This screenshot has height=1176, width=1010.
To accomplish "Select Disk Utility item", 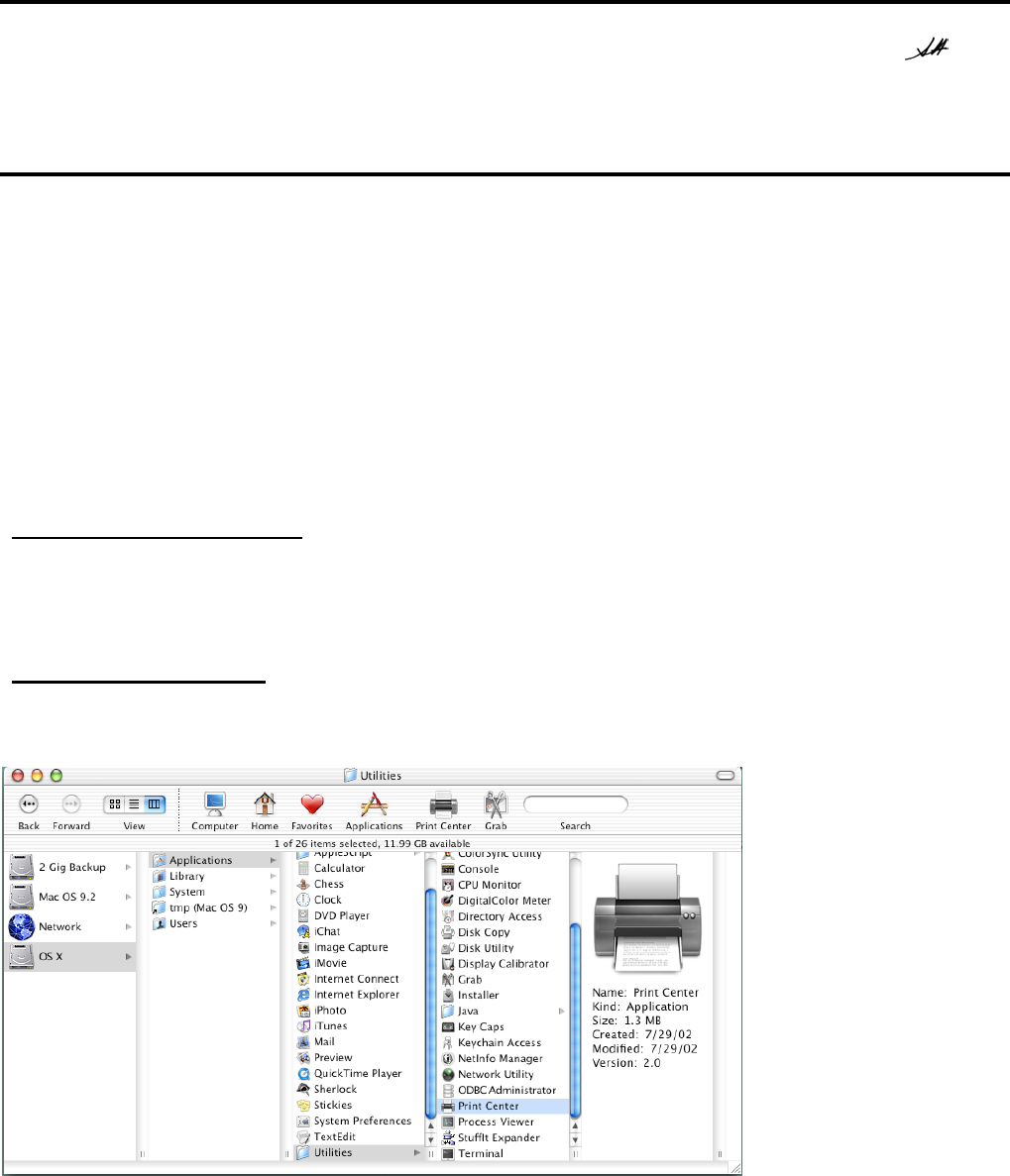I will coord(504,948).
